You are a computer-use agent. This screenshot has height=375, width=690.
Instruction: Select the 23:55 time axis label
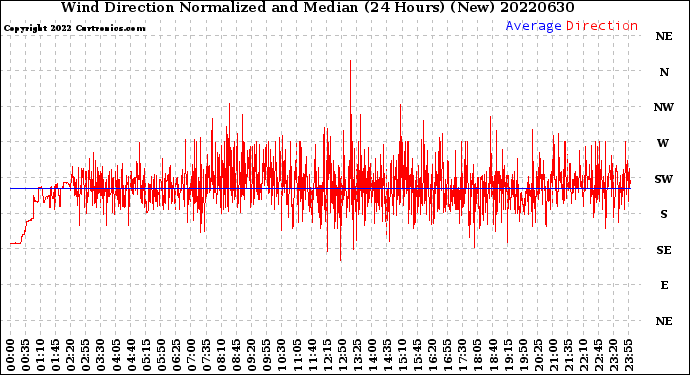coord(628,355)
